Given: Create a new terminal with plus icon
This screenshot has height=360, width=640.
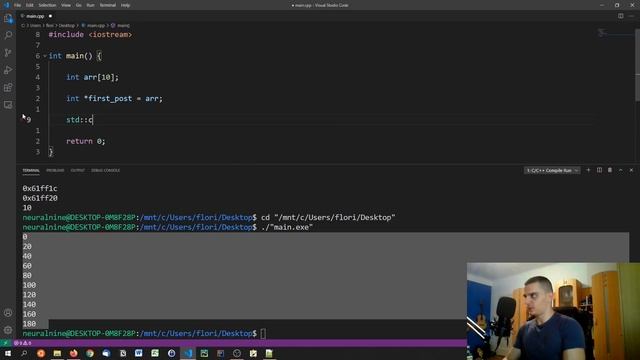Looking at the screenshot, I should click(x=588, y=170).
